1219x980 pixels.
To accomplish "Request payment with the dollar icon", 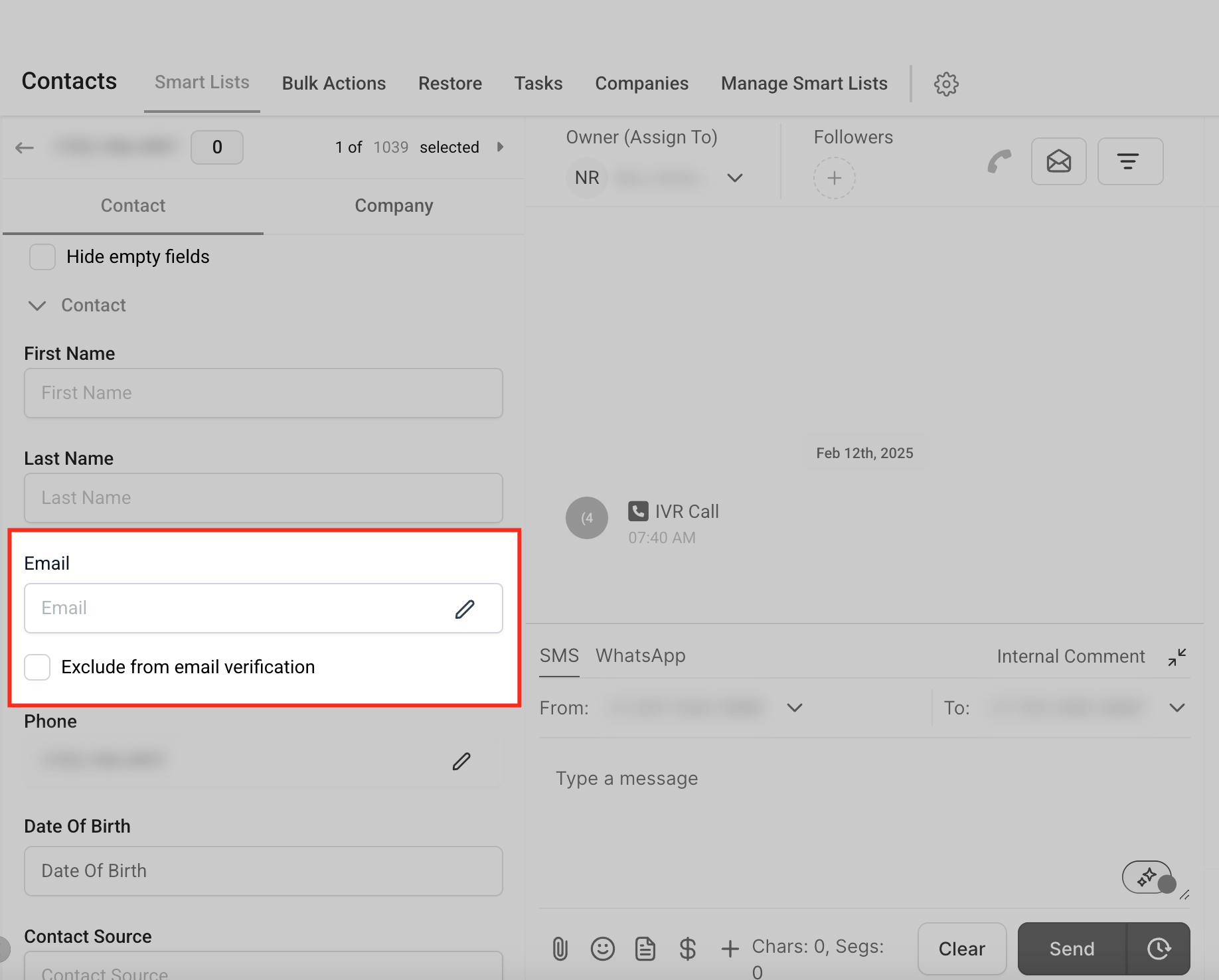I will (688, 949).
